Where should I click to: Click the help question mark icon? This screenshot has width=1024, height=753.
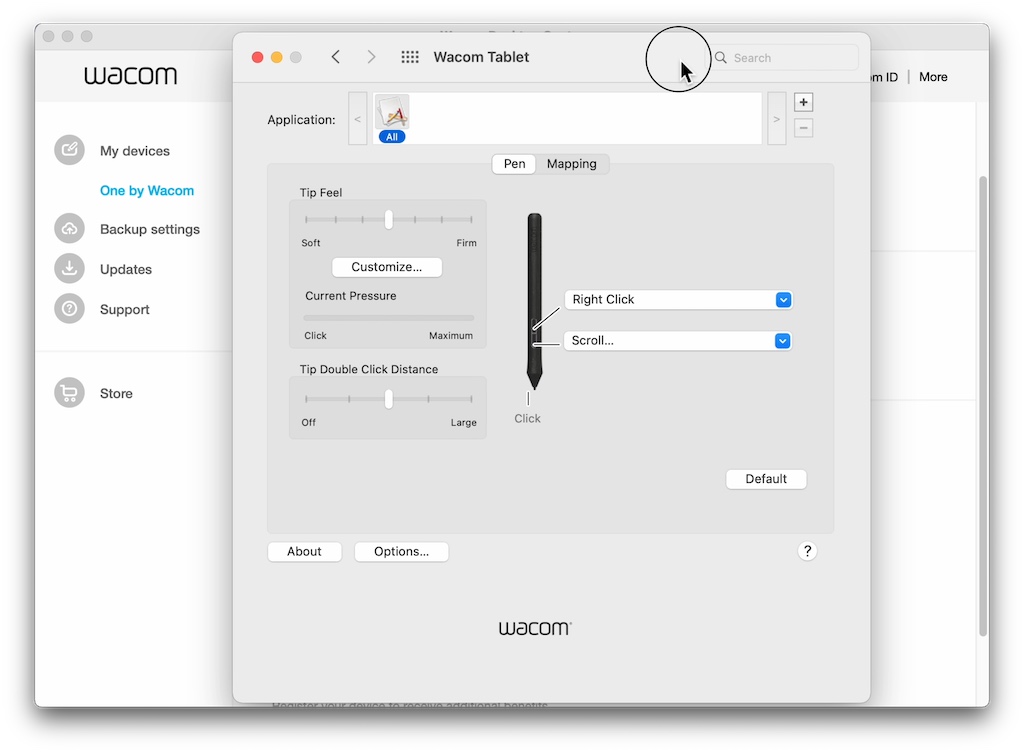tap(807, 551)
